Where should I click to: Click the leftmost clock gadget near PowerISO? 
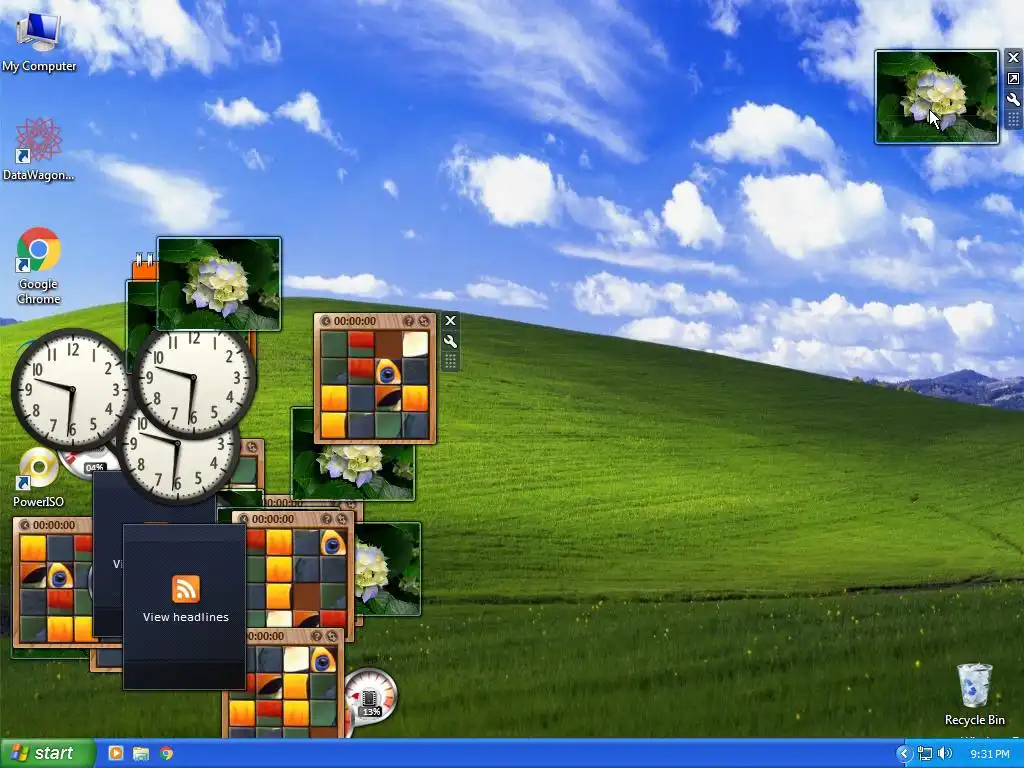[x=71, y=389]
